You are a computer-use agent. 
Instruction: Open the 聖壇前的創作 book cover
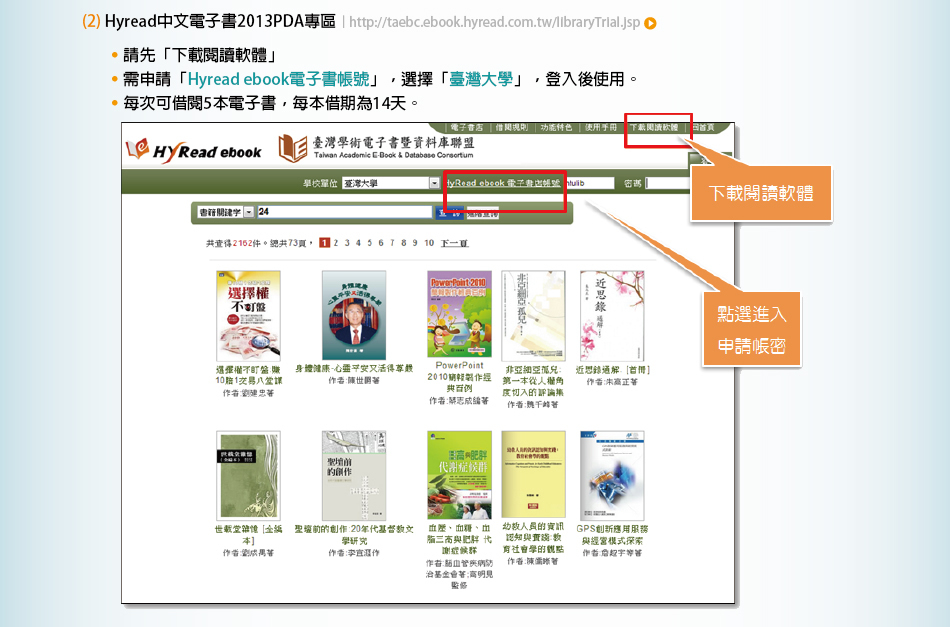(354, 476)
